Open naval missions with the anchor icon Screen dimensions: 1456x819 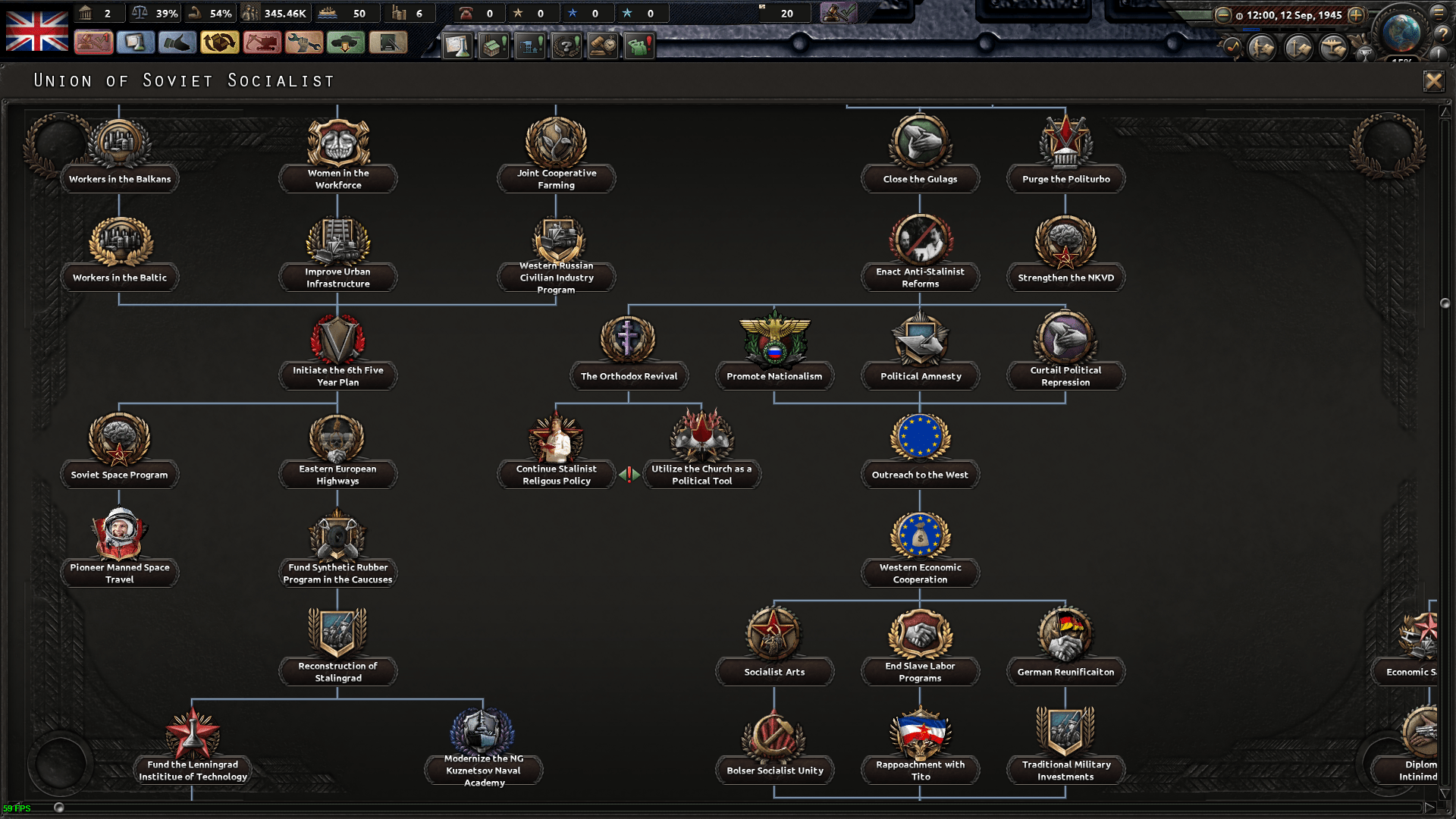click(1299, 48)
